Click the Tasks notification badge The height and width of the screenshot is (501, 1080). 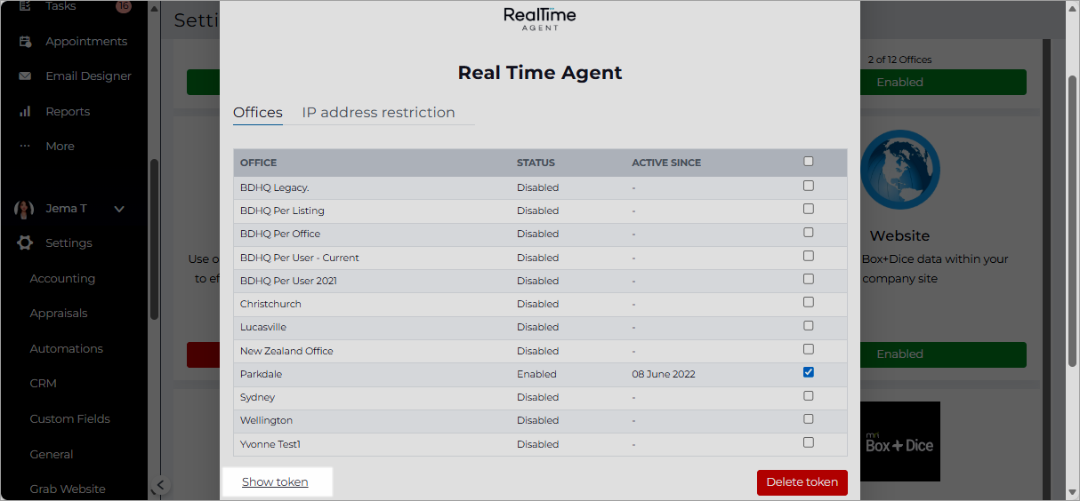click(x=124, y=6)
